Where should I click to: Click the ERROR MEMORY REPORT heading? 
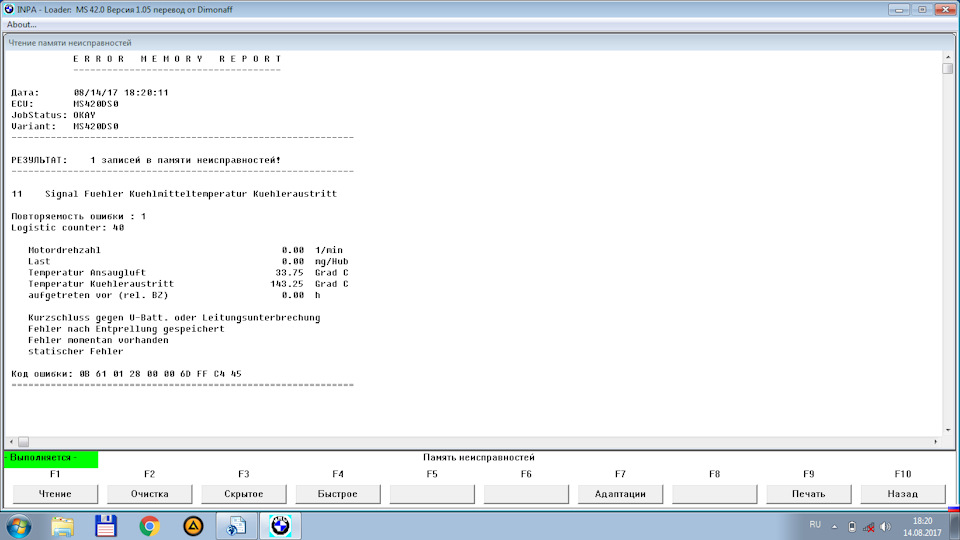[178, 59]
